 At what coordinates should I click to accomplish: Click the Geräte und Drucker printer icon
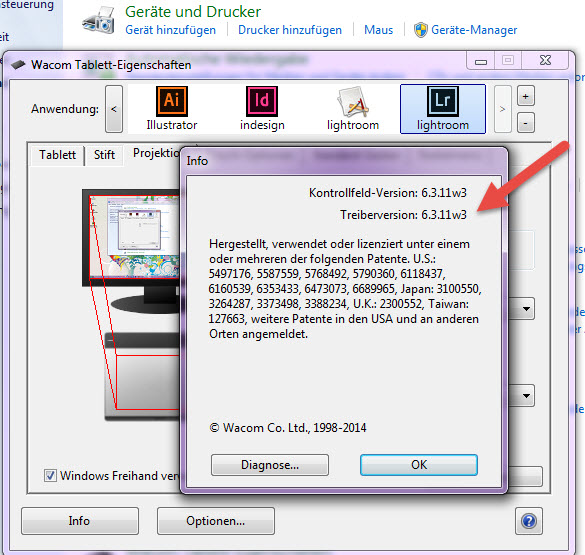pyautogui.click(x=98, y=21)
